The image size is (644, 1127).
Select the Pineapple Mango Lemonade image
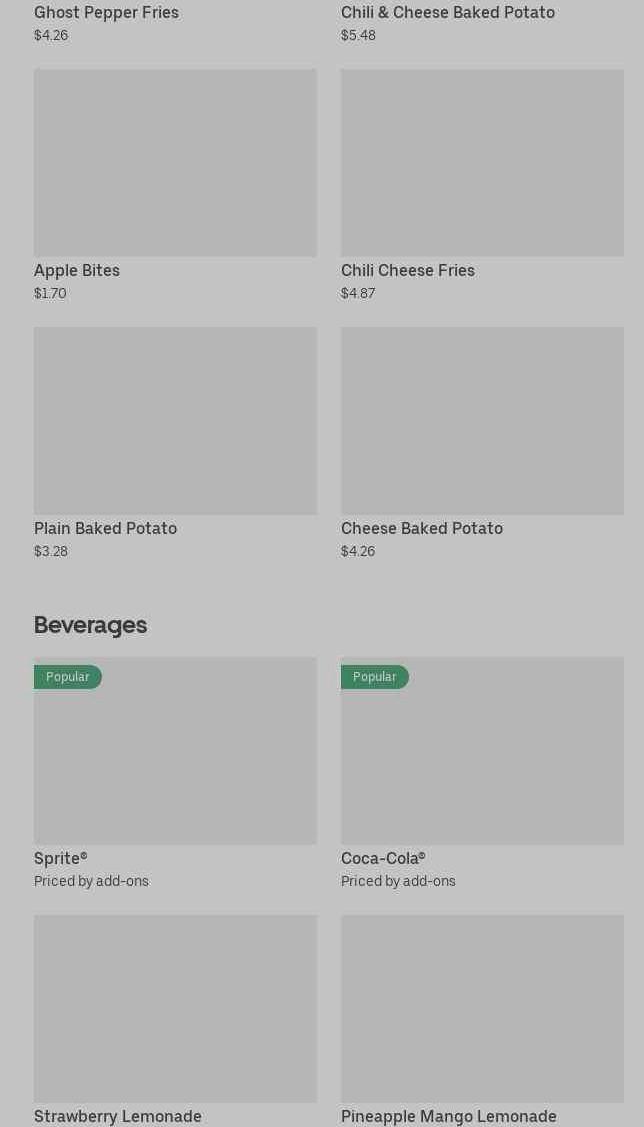point(482,1008)
